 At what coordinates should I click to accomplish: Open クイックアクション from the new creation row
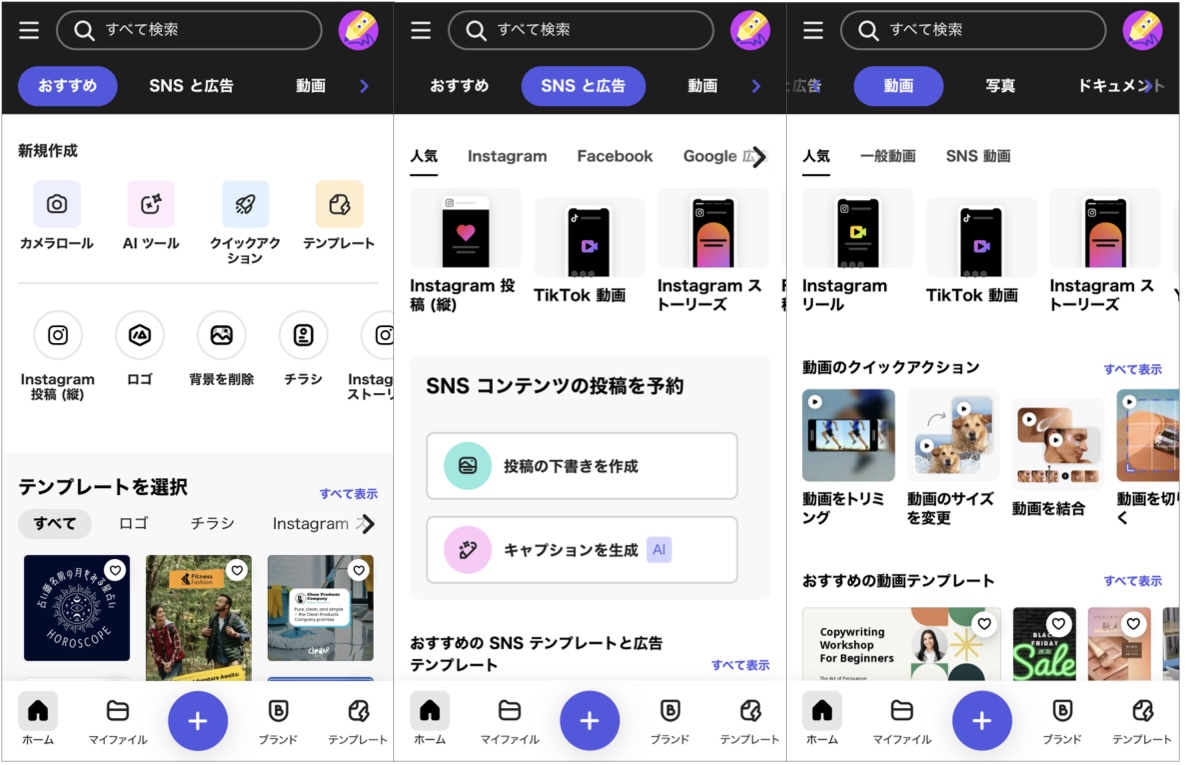coord(244,204)
